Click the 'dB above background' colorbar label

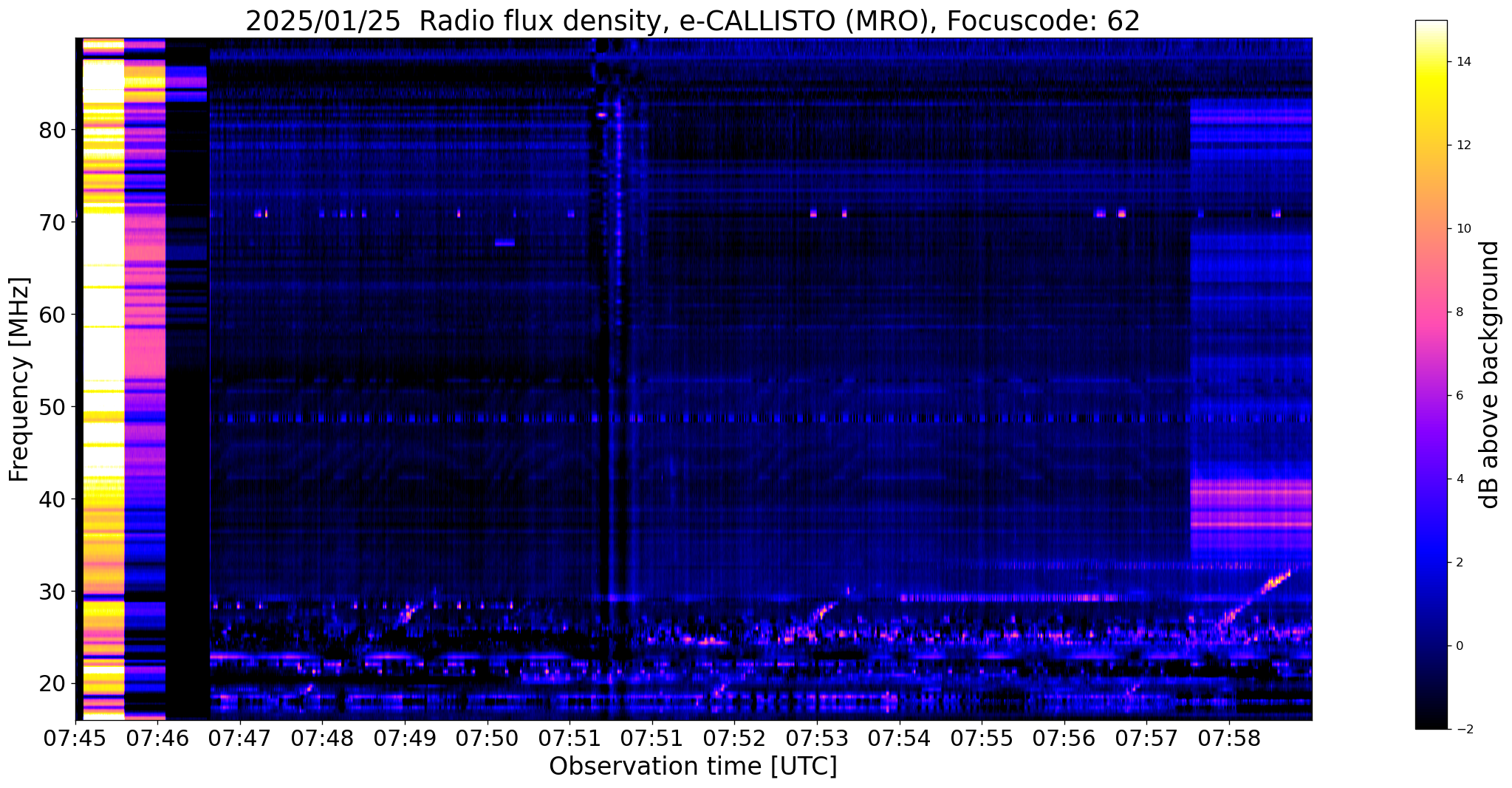(x=1490, y=374)
